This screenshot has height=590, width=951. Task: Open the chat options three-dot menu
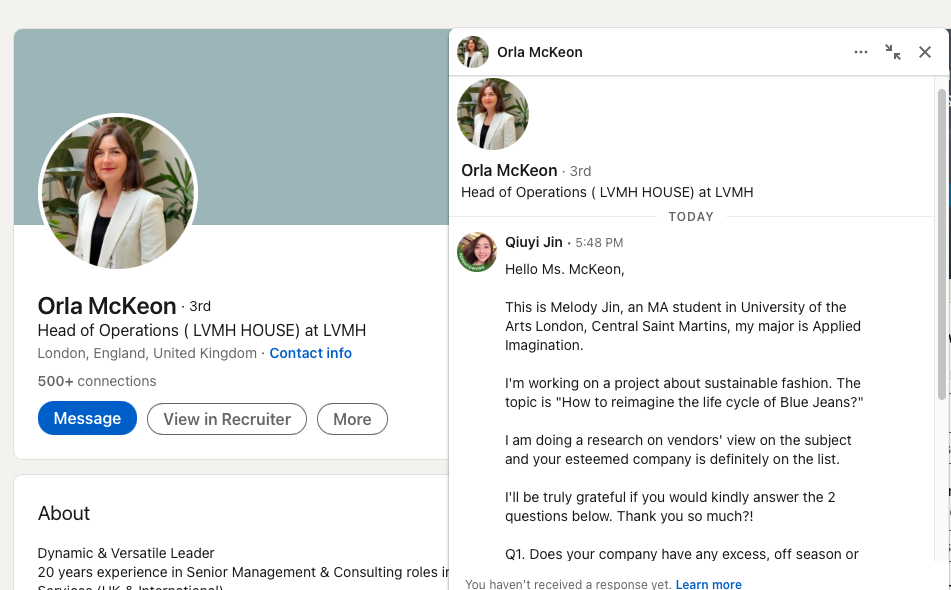[x=860, y=52]
